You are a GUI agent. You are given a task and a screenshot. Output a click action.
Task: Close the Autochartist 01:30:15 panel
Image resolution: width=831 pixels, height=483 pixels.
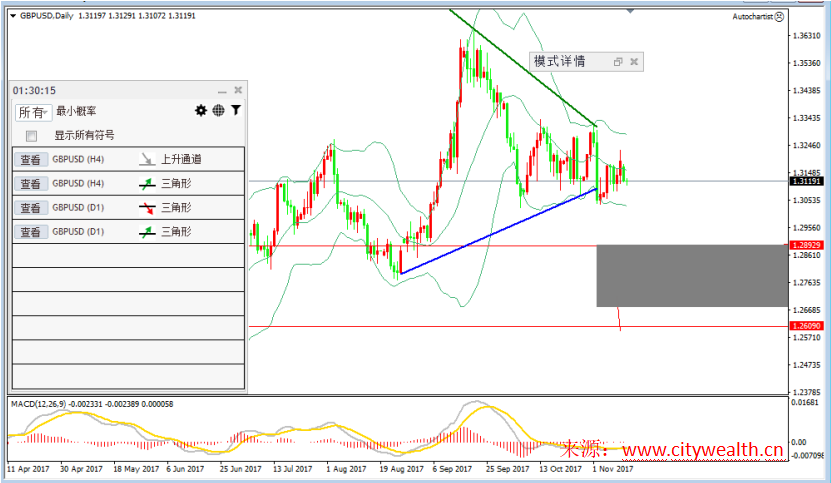click(238, 90)
